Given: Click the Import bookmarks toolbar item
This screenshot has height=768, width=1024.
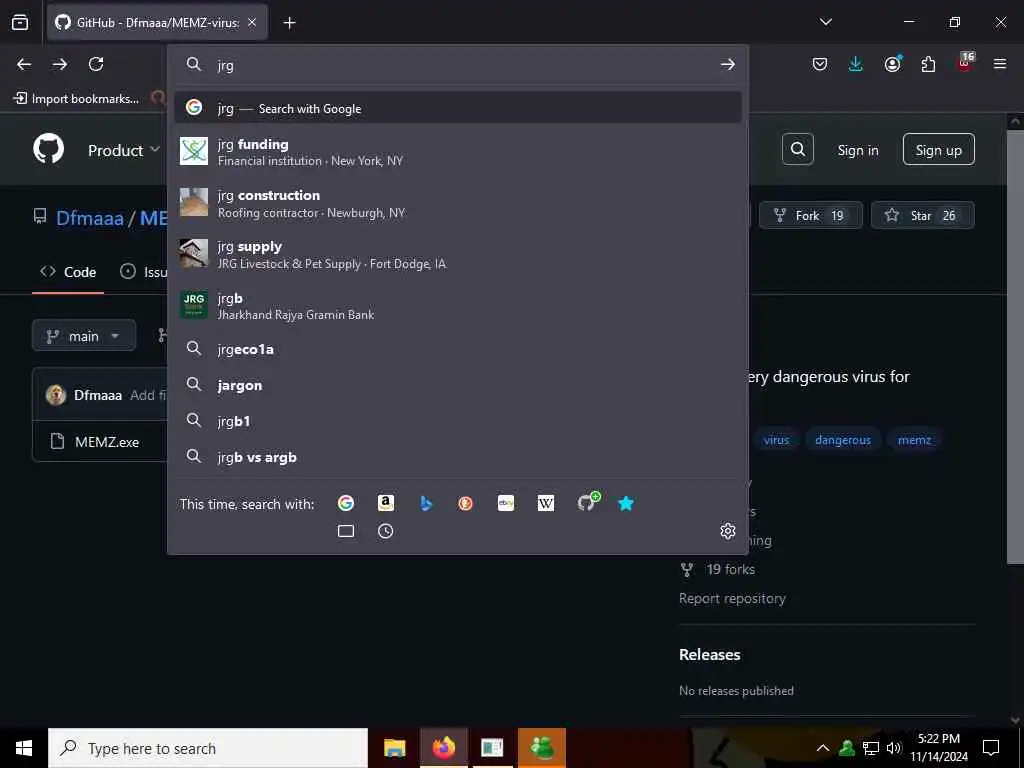Looking at the screenshot, I should pyautogui.click(x=76, y=99).
